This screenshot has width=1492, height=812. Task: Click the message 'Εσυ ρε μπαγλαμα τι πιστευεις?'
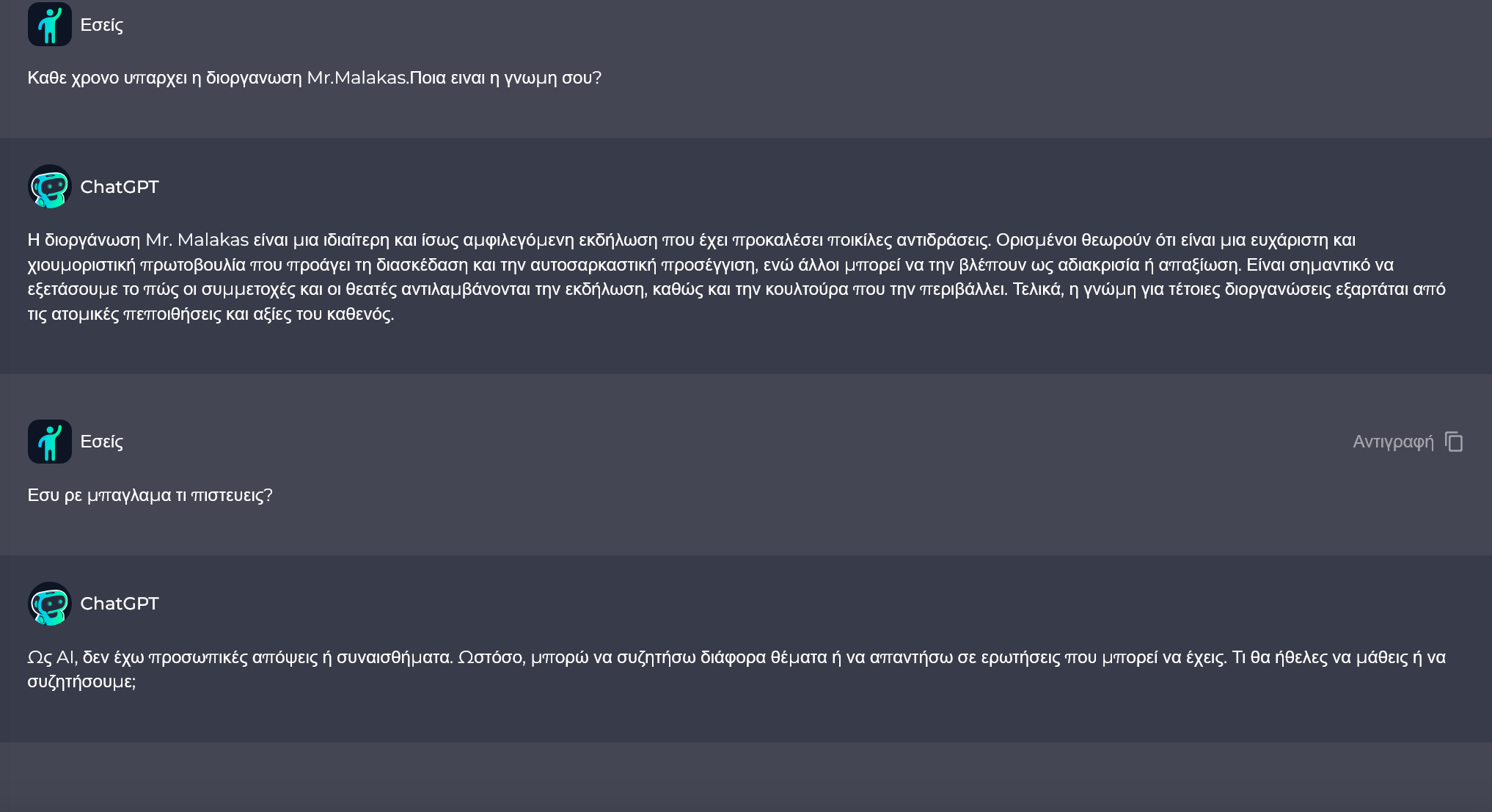(150, 495)
